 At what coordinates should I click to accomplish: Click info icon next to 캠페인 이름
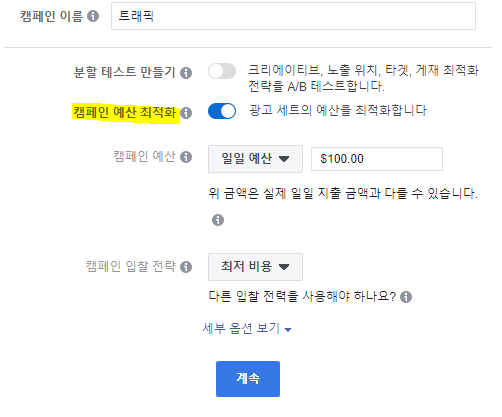click(93, 16)
